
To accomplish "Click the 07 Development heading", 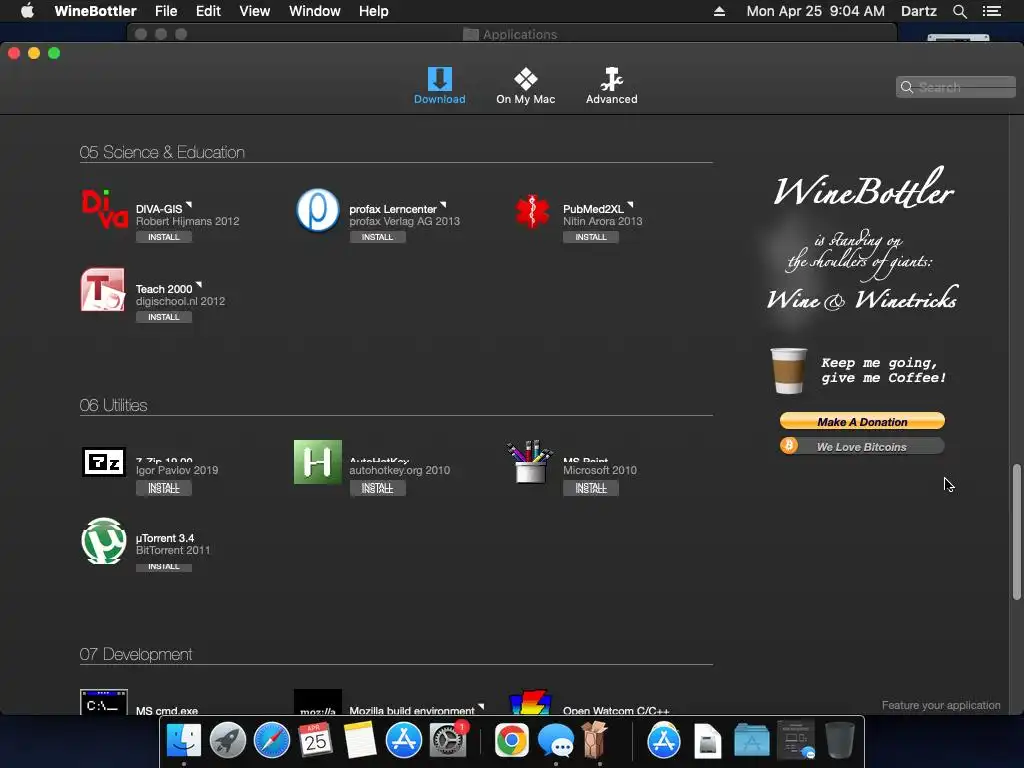I will click(136, 654).
